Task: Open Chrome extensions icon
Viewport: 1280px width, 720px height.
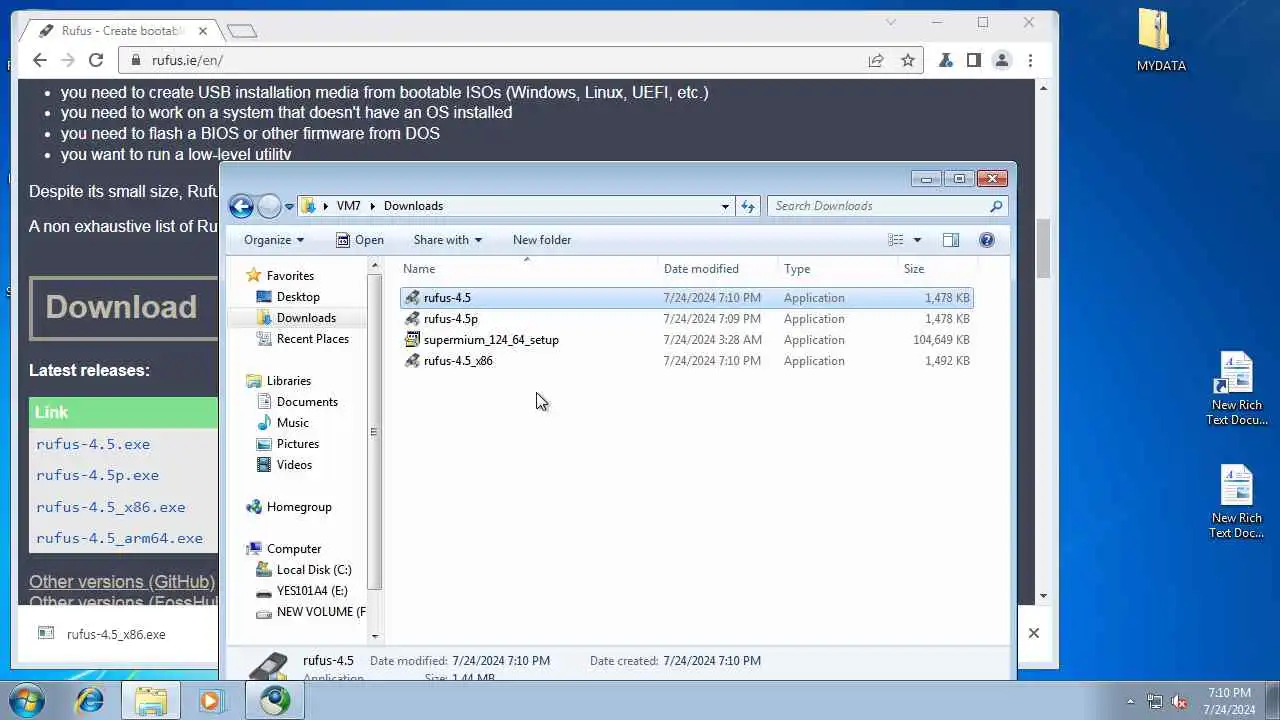Action: pyautogui.click(x=946, y=60)
